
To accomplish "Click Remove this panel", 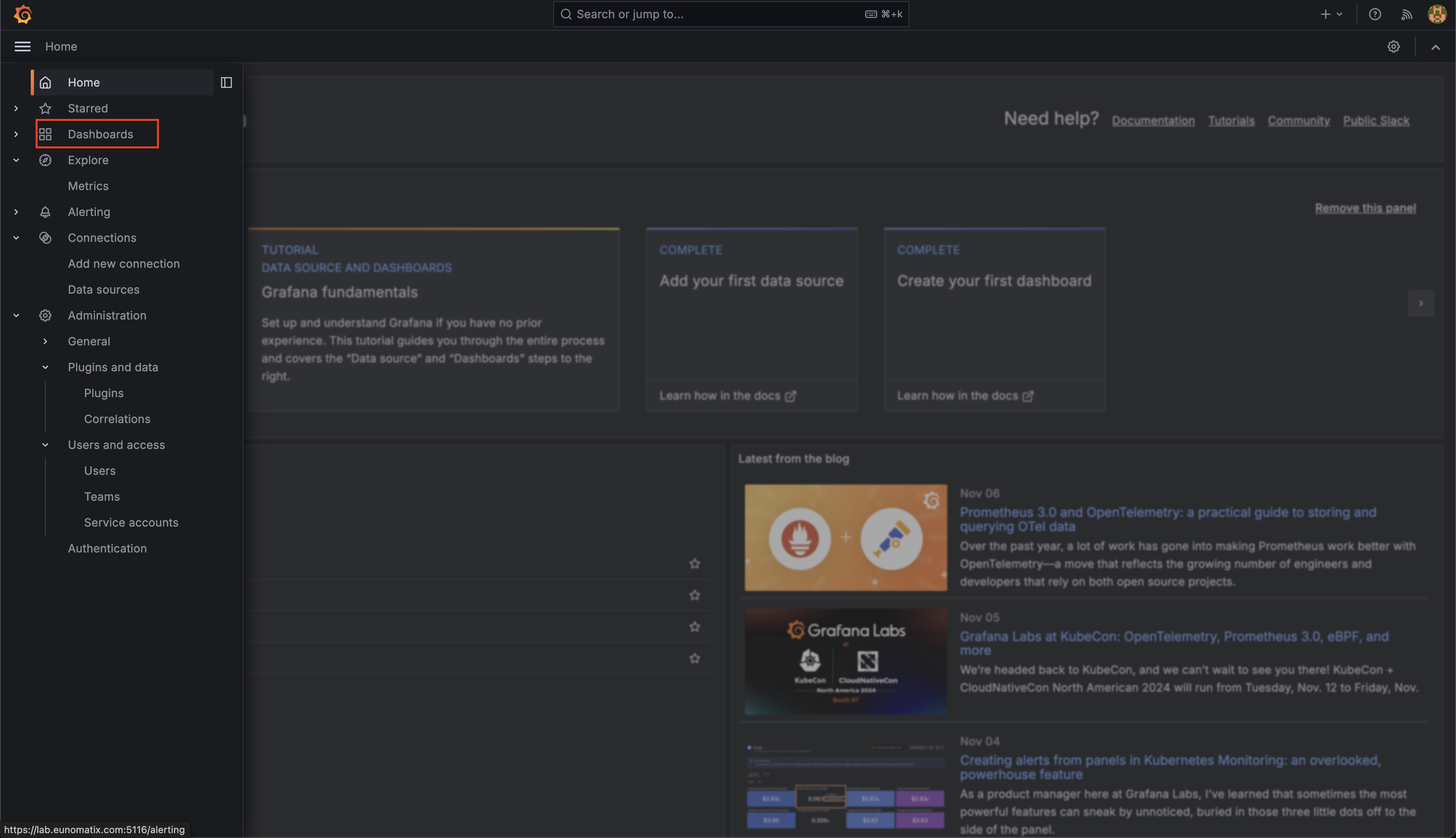I will 1365,208.
